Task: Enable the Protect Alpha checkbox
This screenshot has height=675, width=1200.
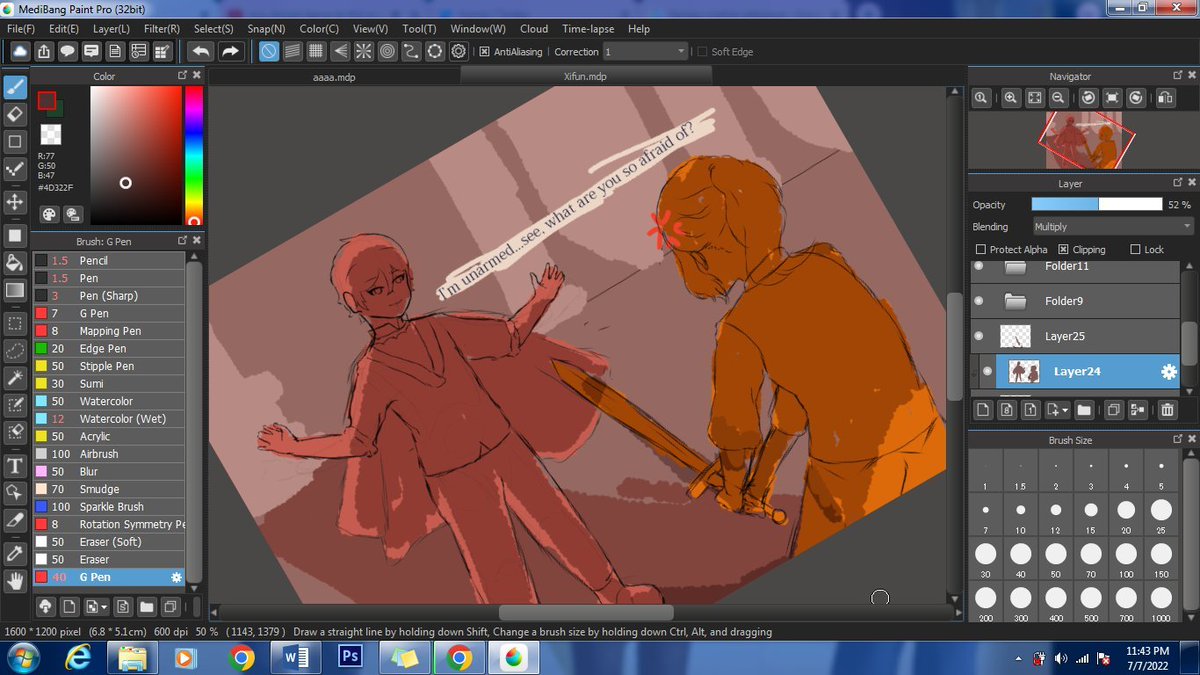Action: coord(980,249)
